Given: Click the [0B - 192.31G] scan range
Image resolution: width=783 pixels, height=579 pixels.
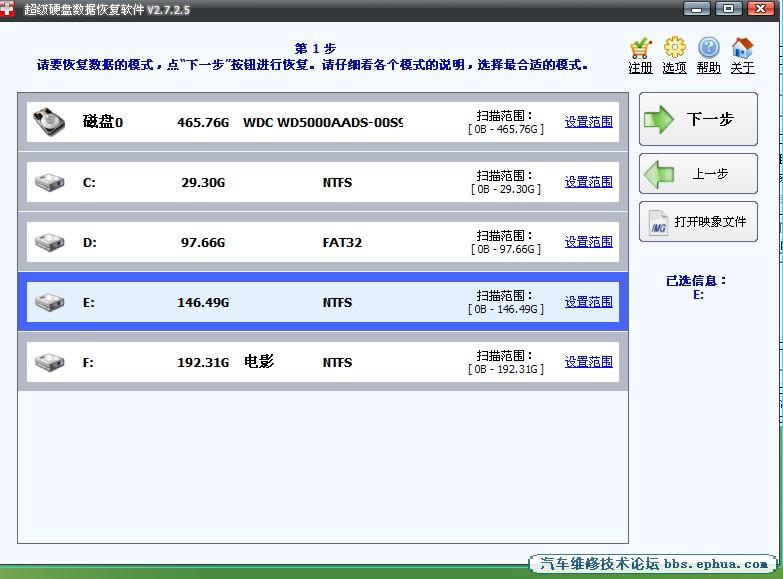Looking at the screenshot, I should pos(506,369).
